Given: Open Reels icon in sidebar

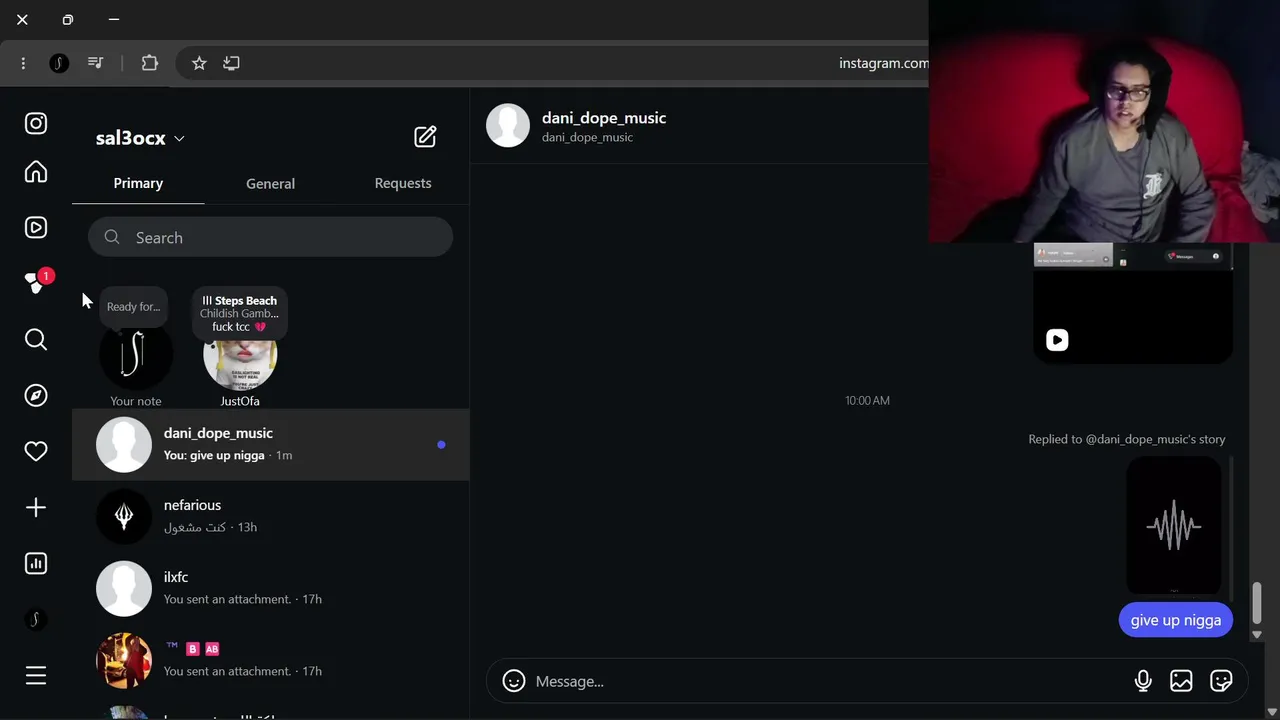Looking at the screenshot, I should coord(36,228).
